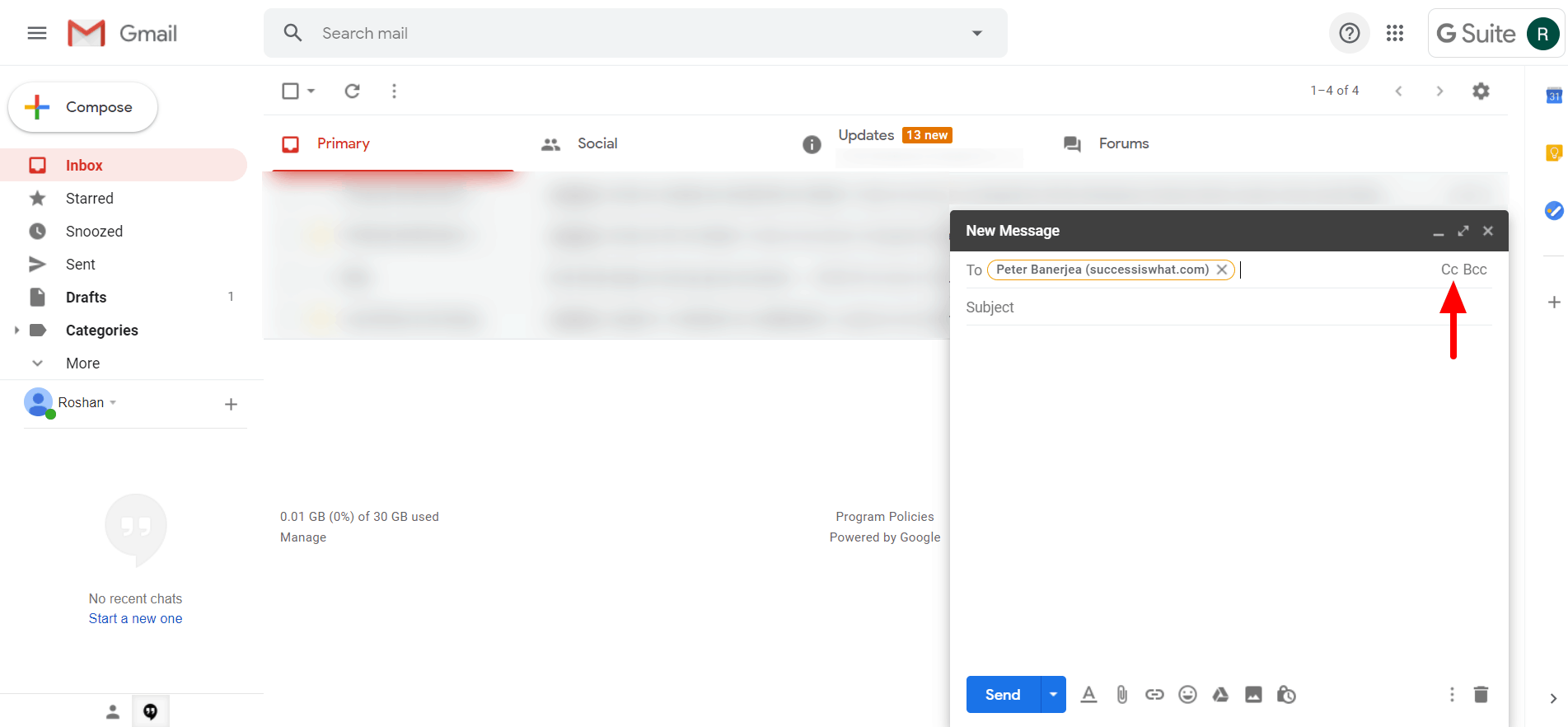
Task: Refresh the inbox mail list
Action: [x=352, y=91]
